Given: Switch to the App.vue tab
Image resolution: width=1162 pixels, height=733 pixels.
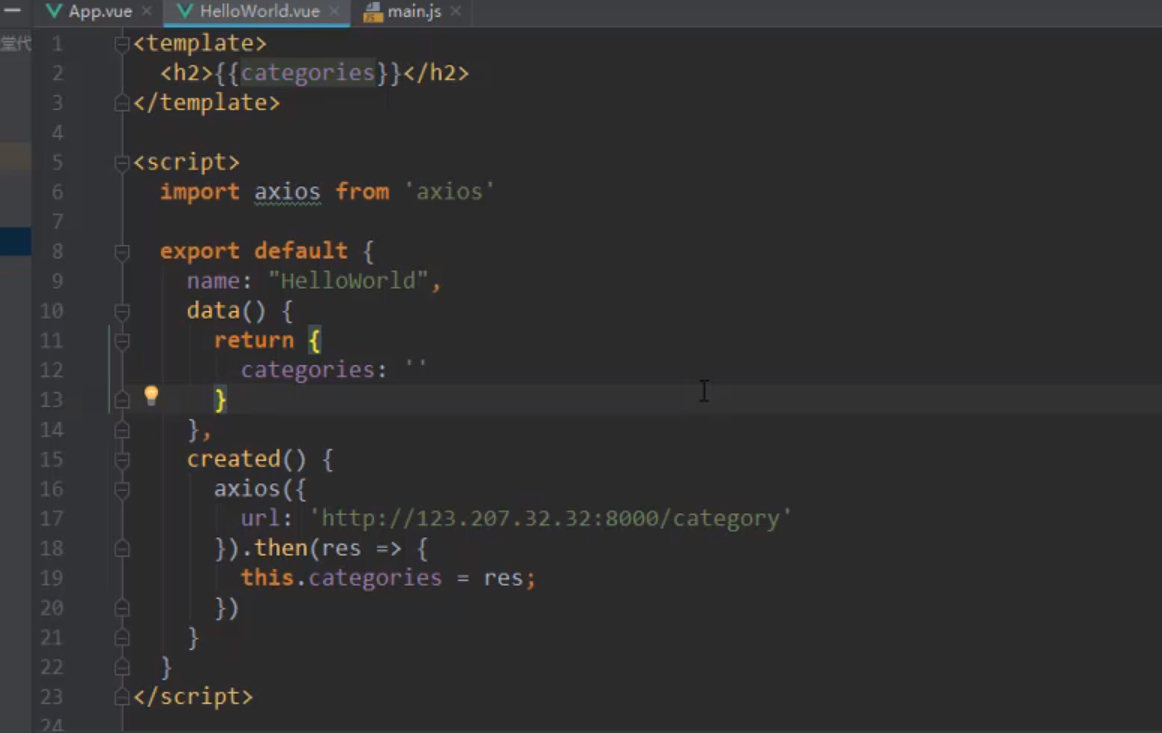Looking at the screenshot, I should point(99,11).
